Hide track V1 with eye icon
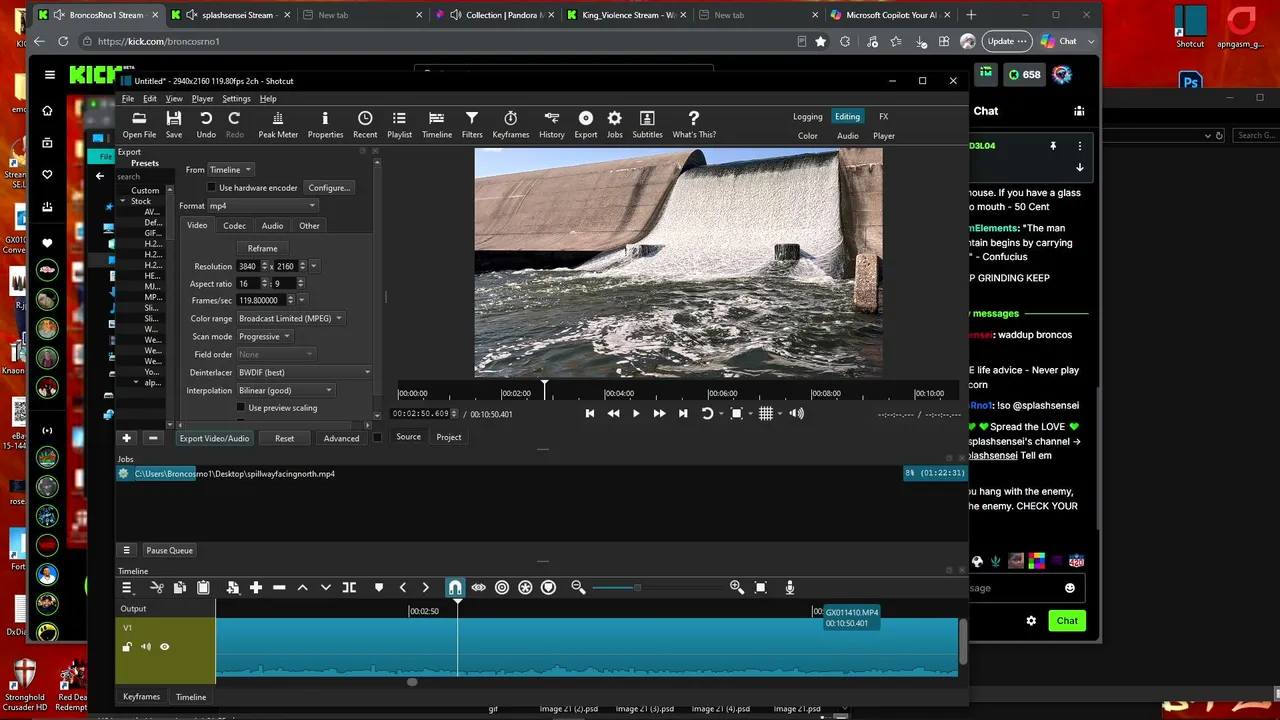 [x=165, y=647]
